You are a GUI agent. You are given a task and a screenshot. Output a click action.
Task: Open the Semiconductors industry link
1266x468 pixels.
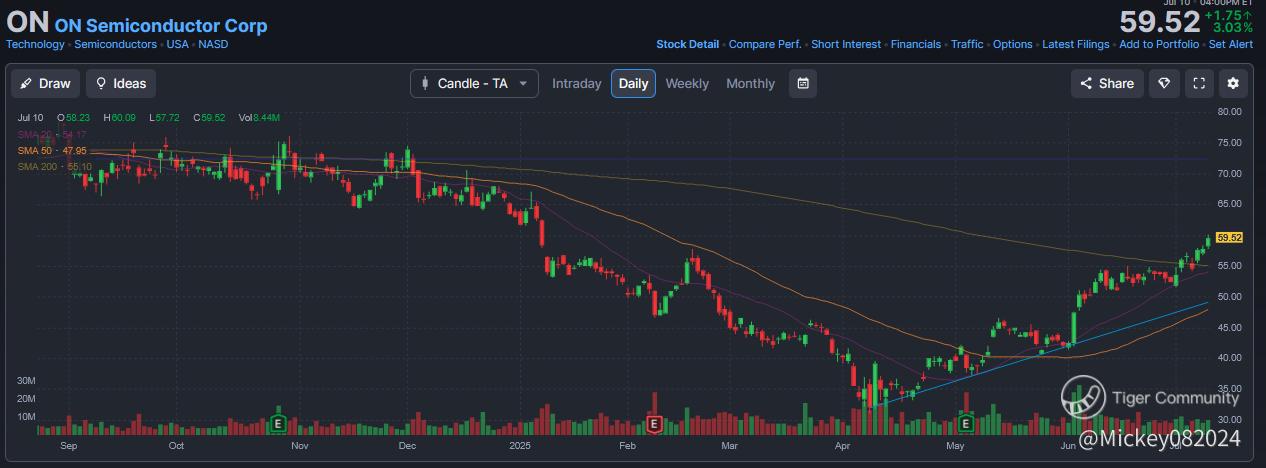[x=116, y=44]
